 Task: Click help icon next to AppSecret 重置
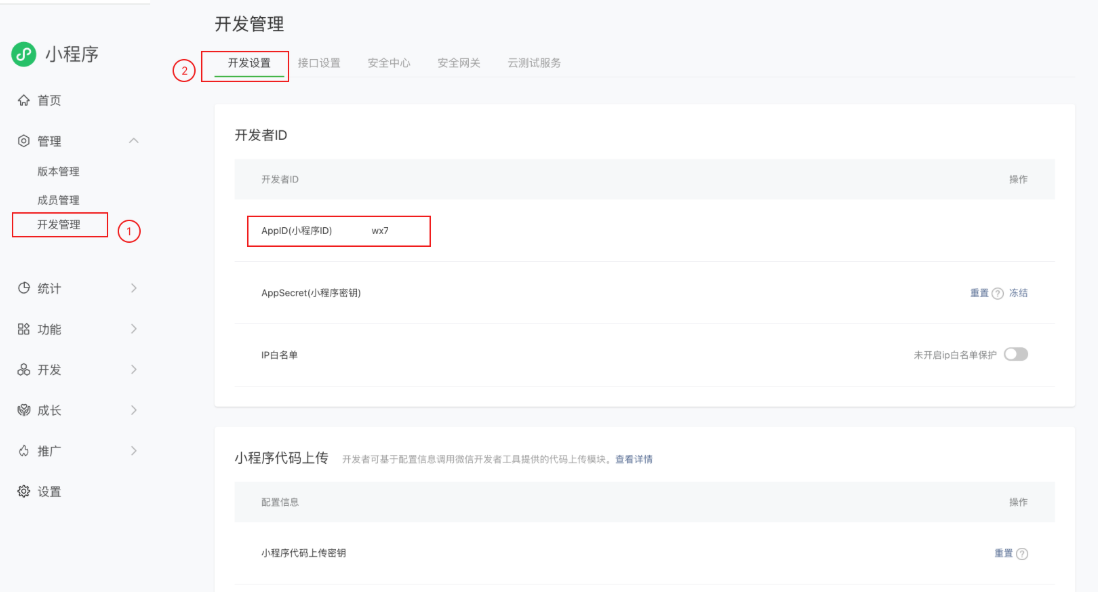[x=997, y=294]
